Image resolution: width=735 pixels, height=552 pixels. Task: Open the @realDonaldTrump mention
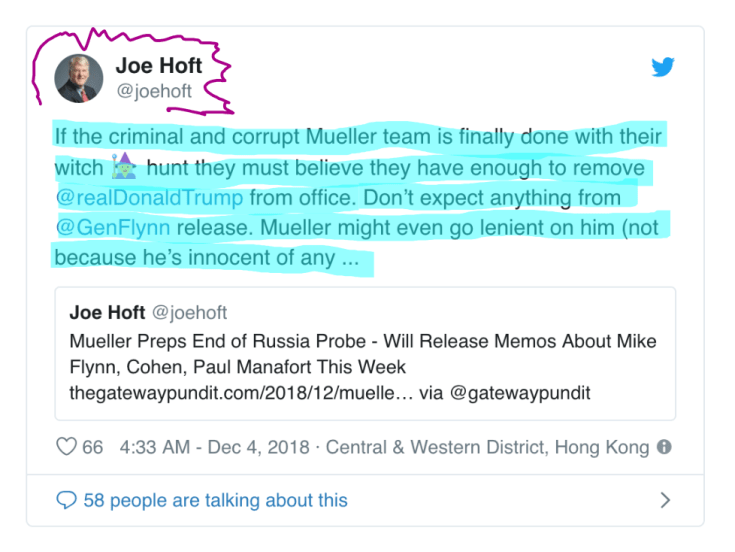pos(149,197)
